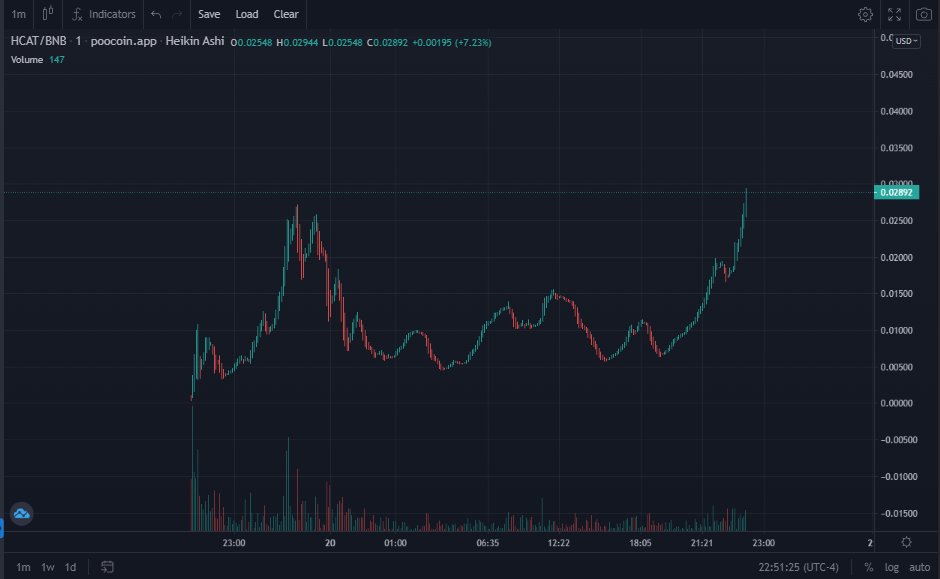Open the USD currency dropdown
The height and width of the screenshot is (579, 940).
click(906, 41)
